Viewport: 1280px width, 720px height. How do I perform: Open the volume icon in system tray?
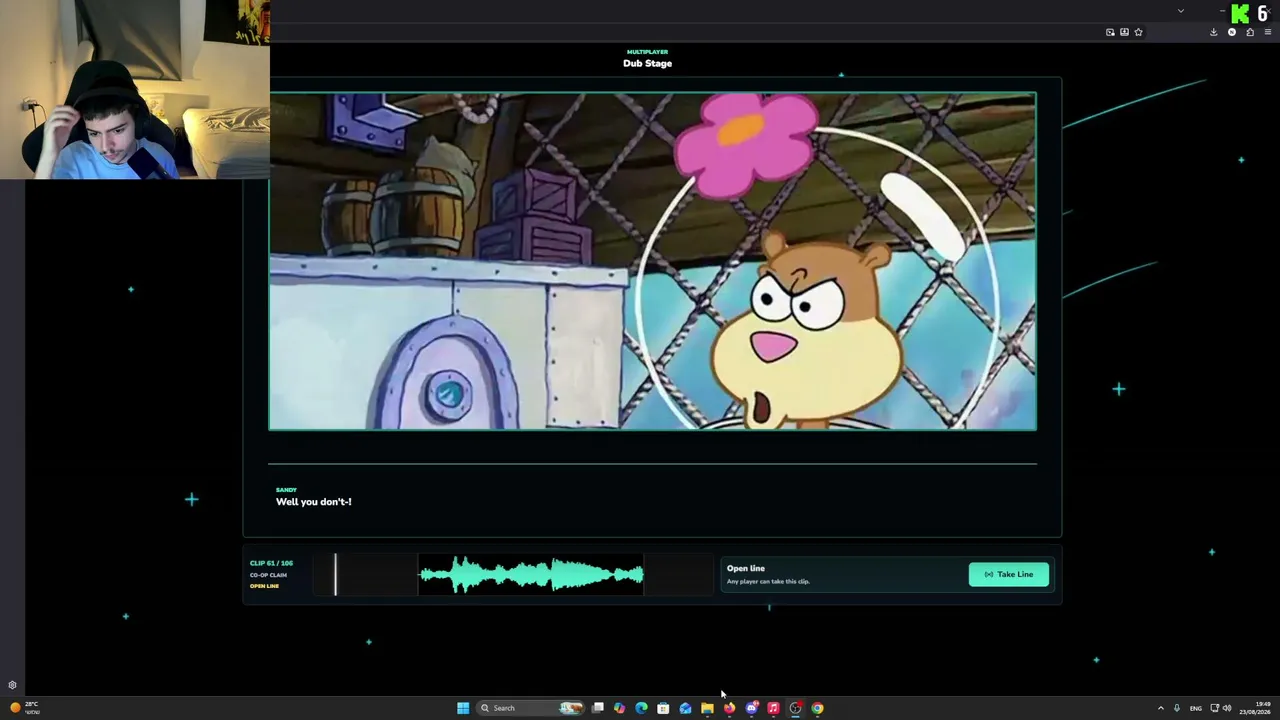point(1227,708)
